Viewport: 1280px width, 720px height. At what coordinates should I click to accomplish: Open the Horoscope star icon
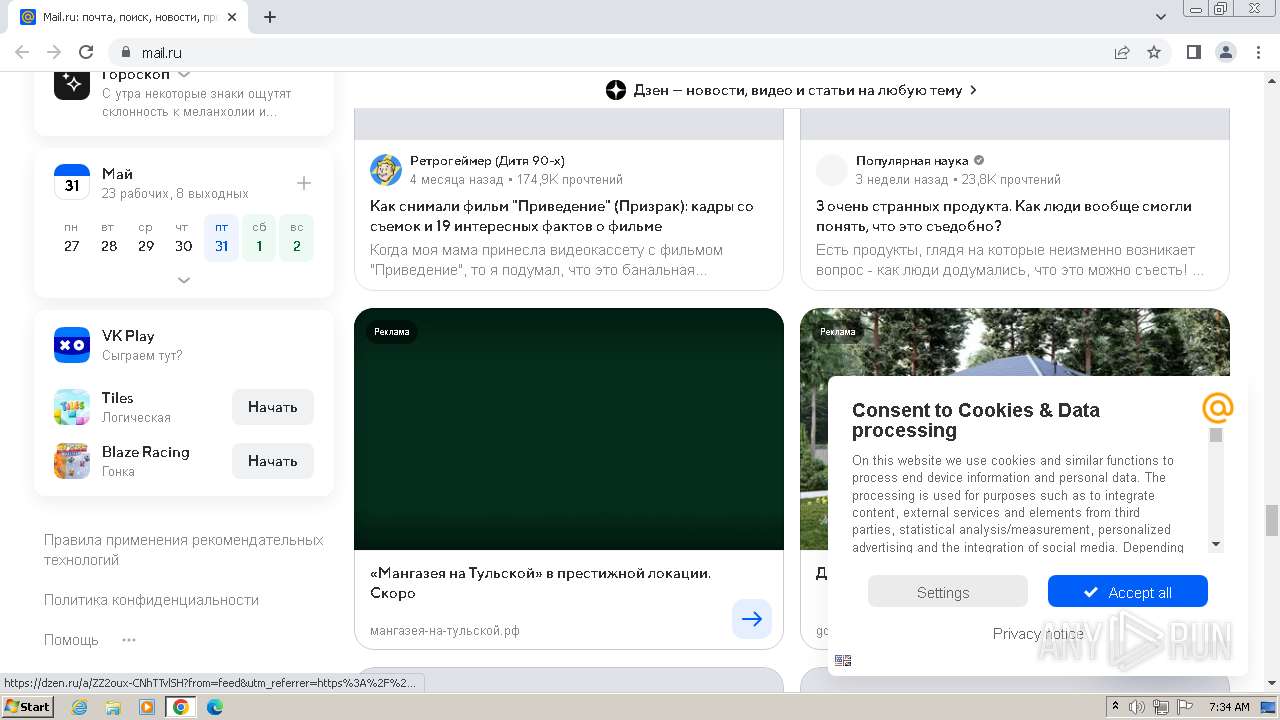pos(72,84)
